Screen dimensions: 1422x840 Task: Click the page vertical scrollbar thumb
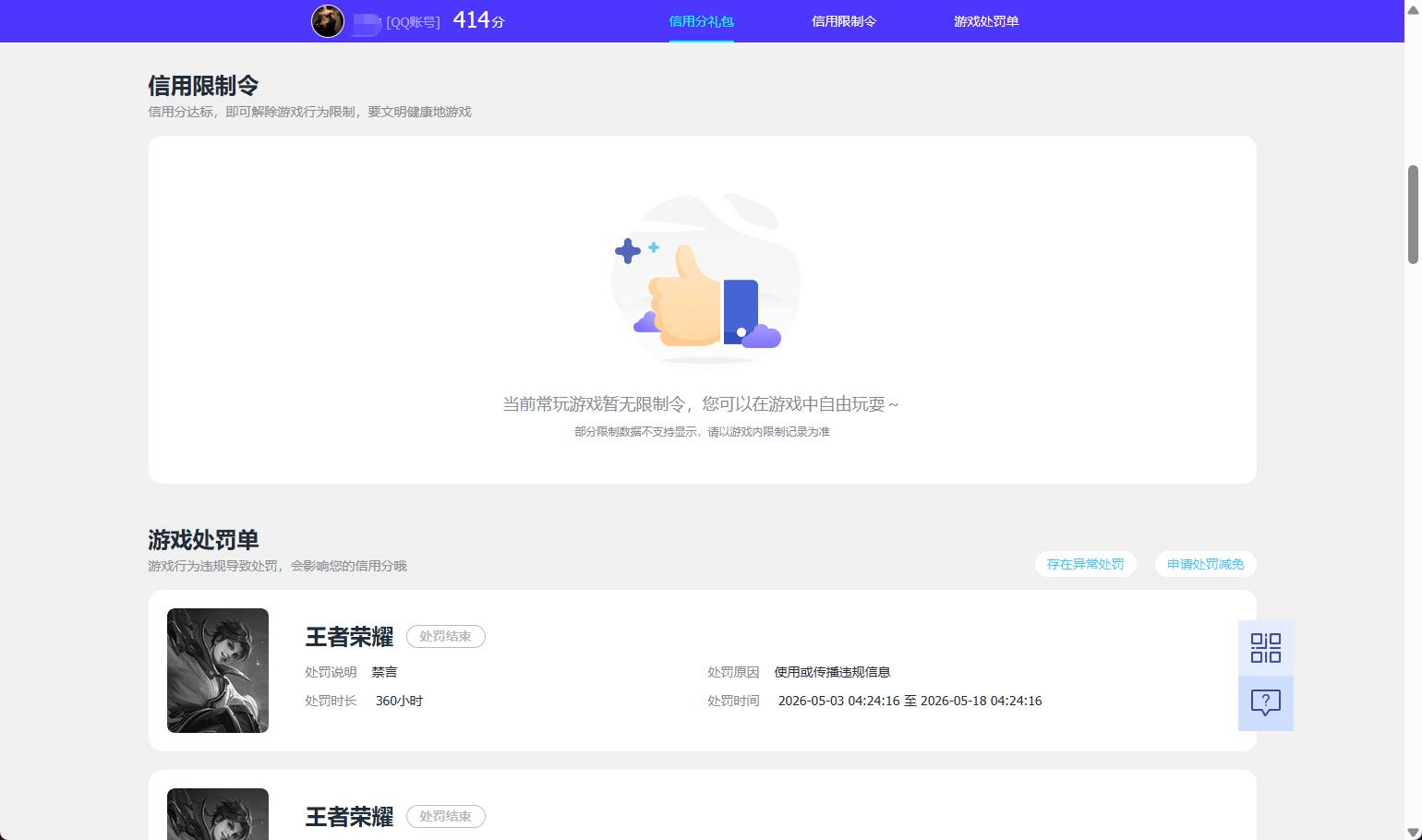tap(1413, 214)
